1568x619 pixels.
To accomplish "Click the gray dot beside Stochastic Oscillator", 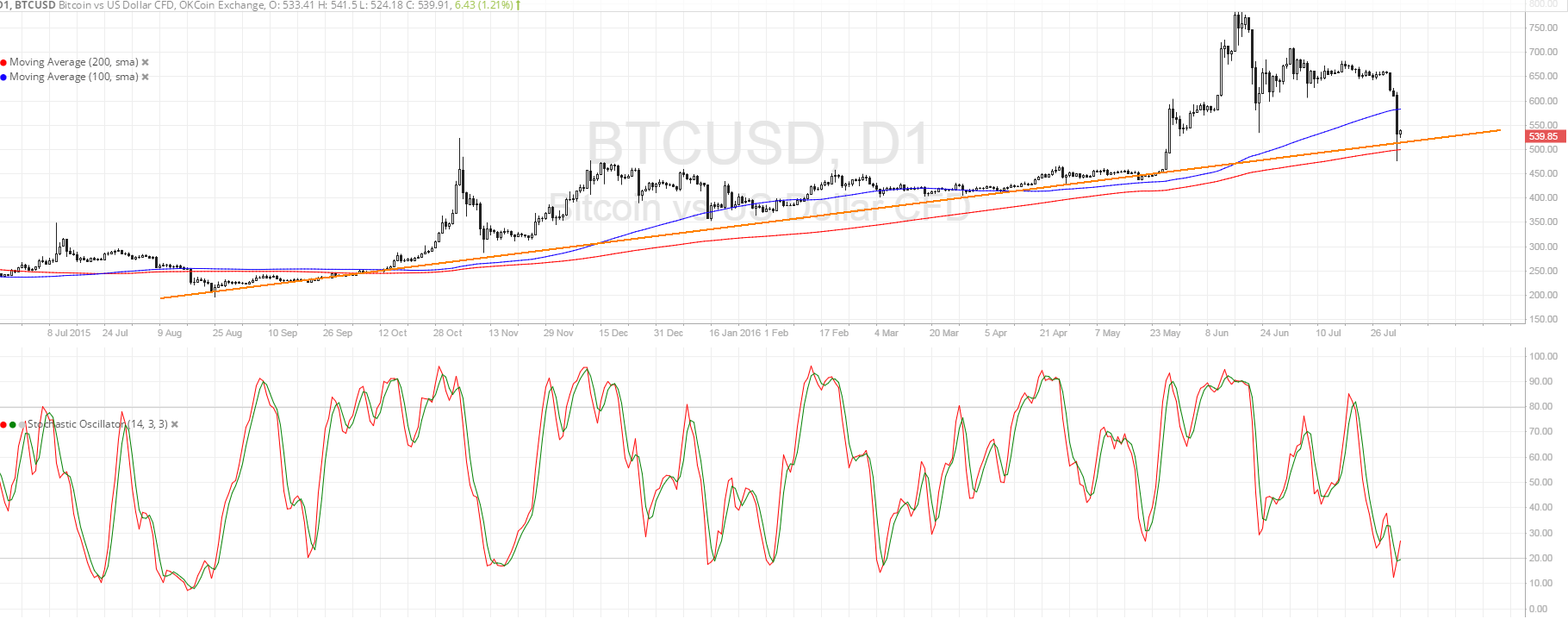I will click(22, 424).
